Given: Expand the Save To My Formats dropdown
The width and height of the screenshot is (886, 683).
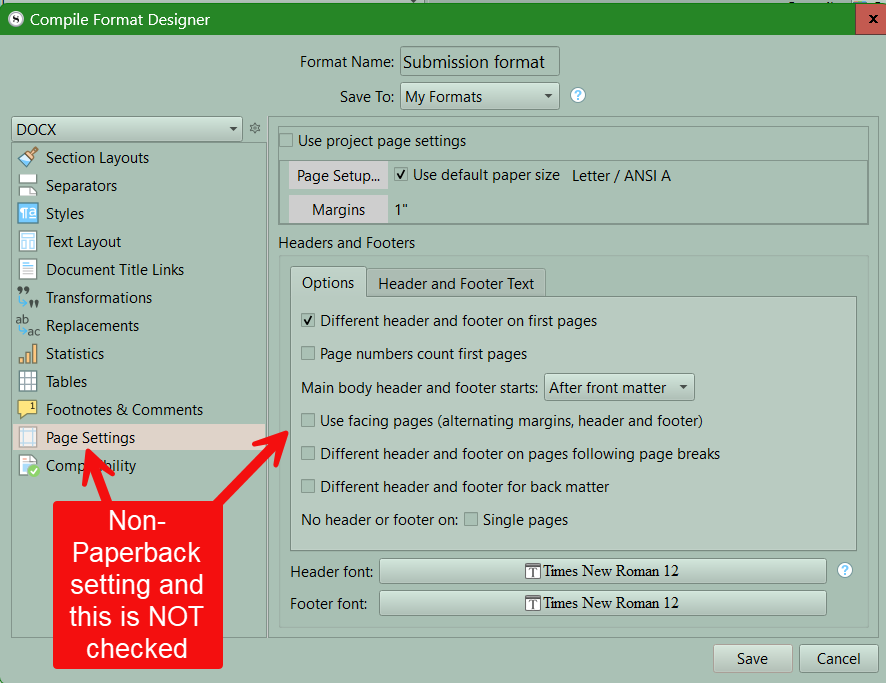Looking at the screenshot, I should tap(479, 97).
